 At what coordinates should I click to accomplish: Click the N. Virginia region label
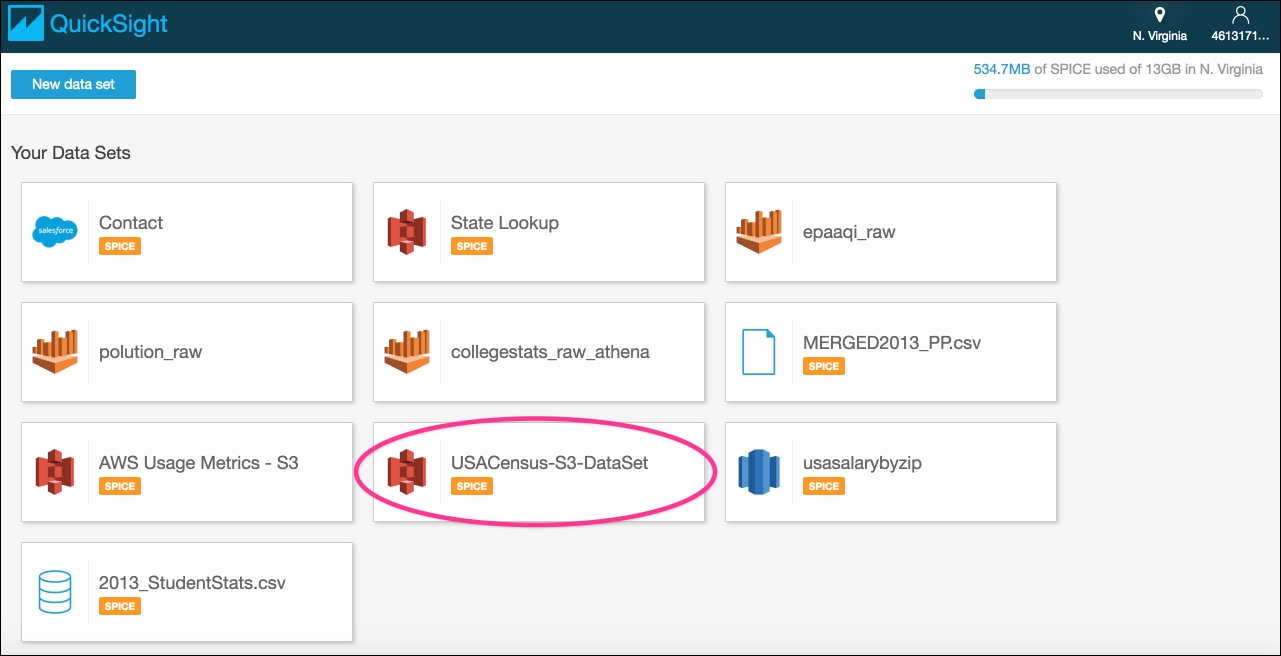tap(1160, 36)
